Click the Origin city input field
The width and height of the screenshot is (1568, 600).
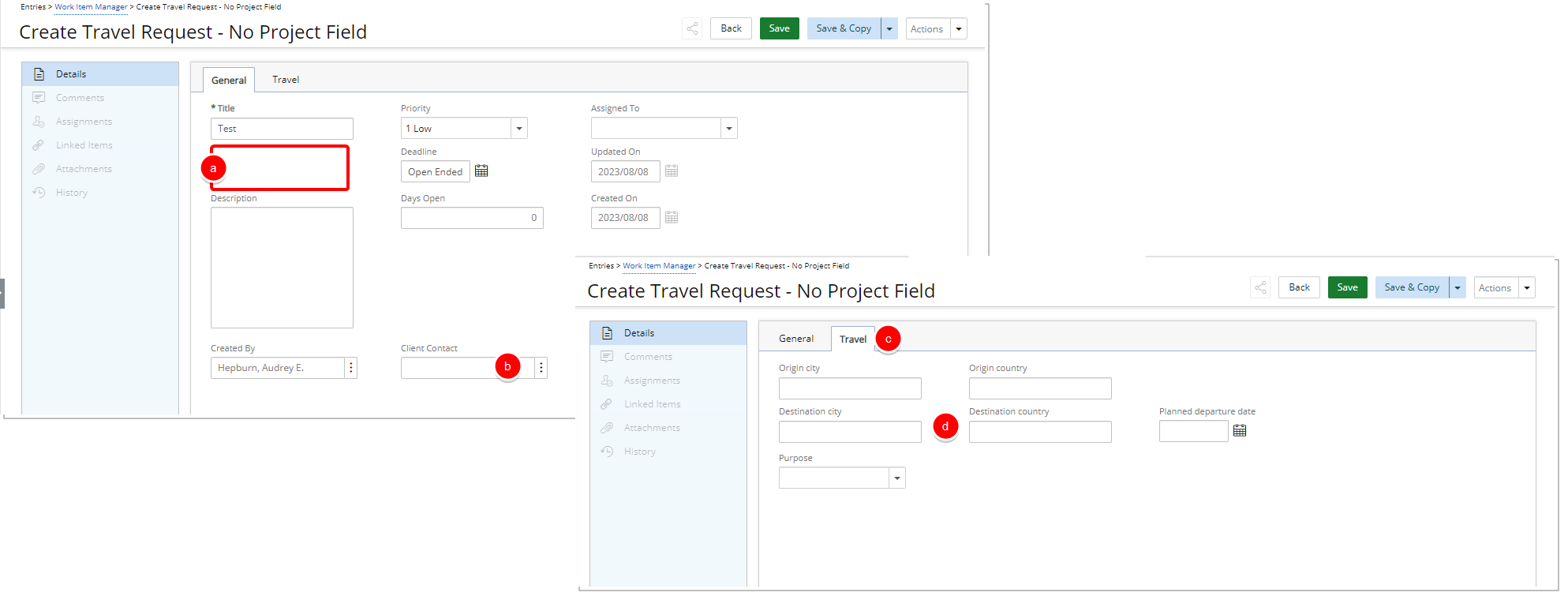[x=849, y=388]
